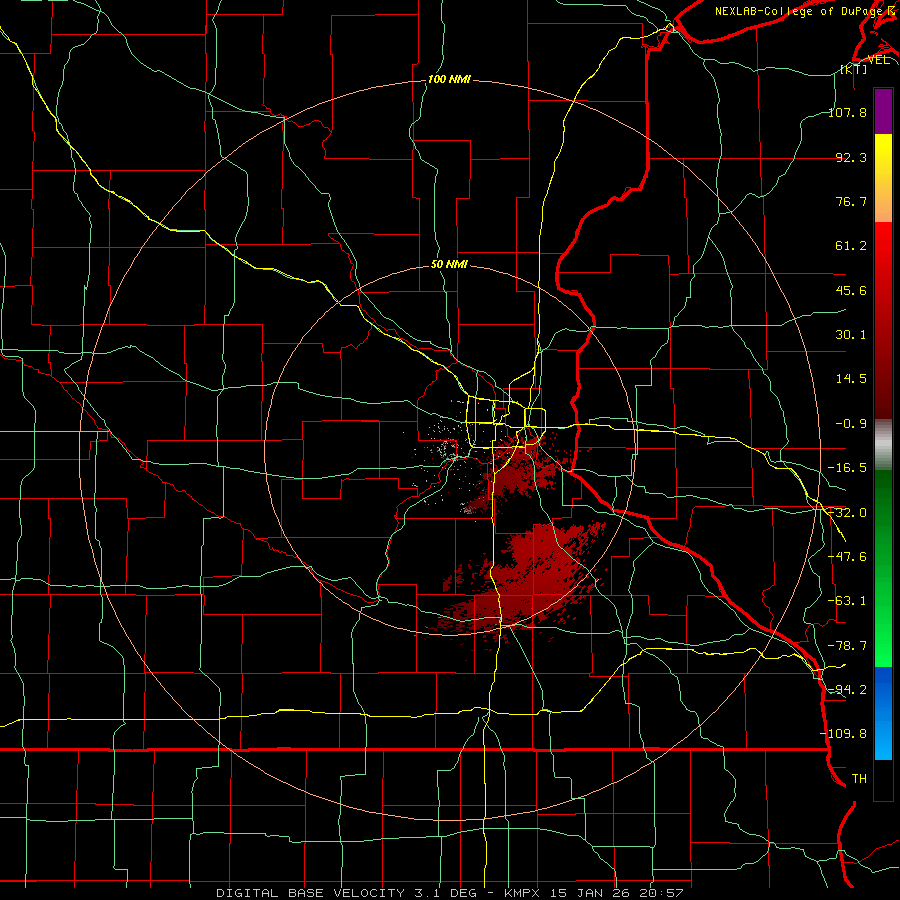Choose the -47.6 scale label
Viewport: 900px width, 900px height.
click(x=848, y=557)
